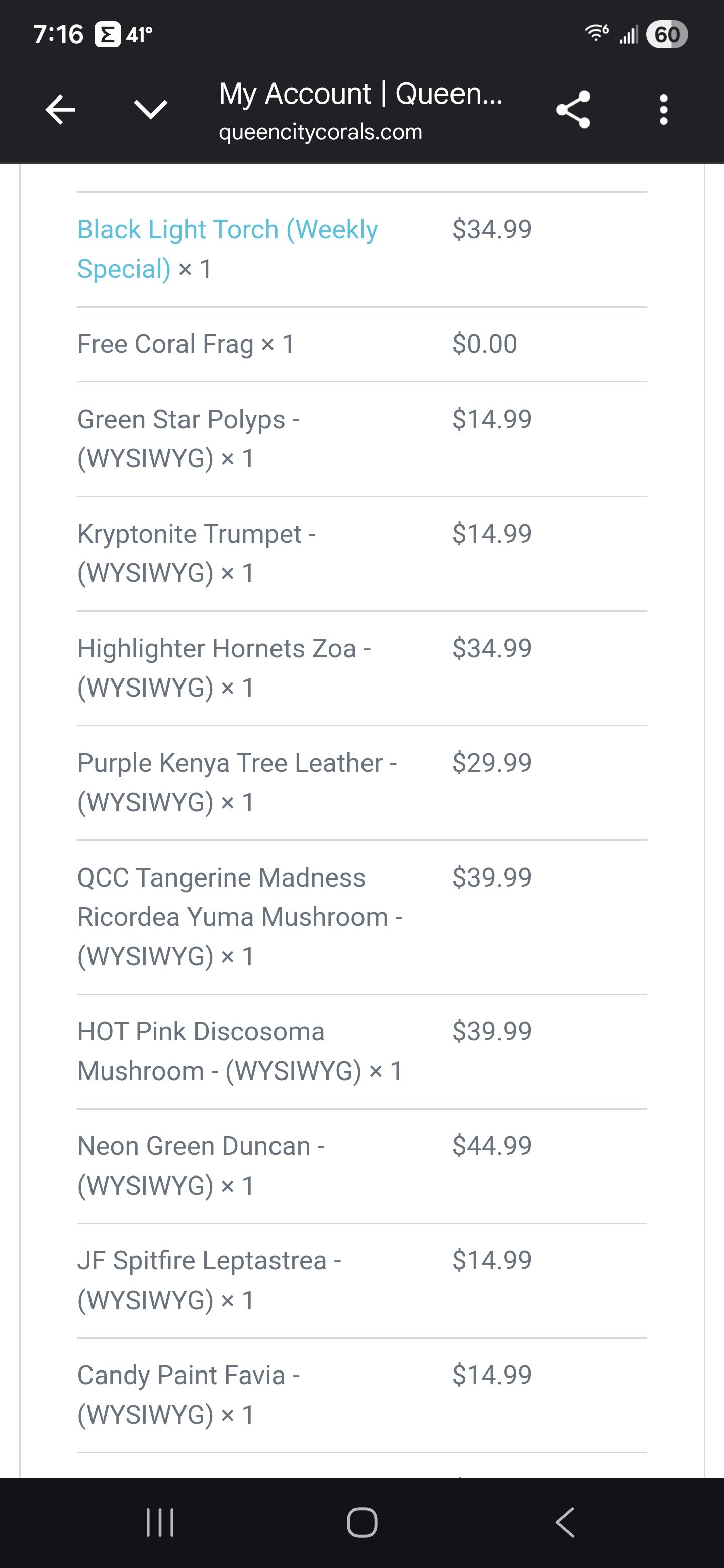Tap the Highlighter Hornets Zoa item
This screenshot has height=1568, width=724.
[223, 668]
